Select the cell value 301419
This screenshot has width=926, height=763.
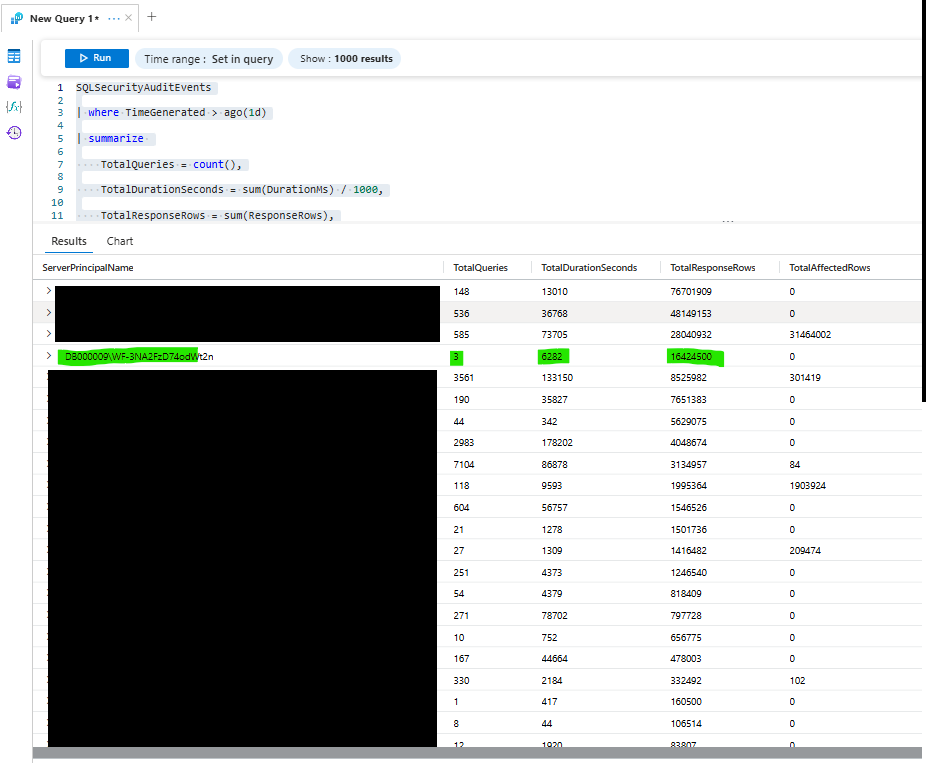pyautogui.click(x=804, y=378)
